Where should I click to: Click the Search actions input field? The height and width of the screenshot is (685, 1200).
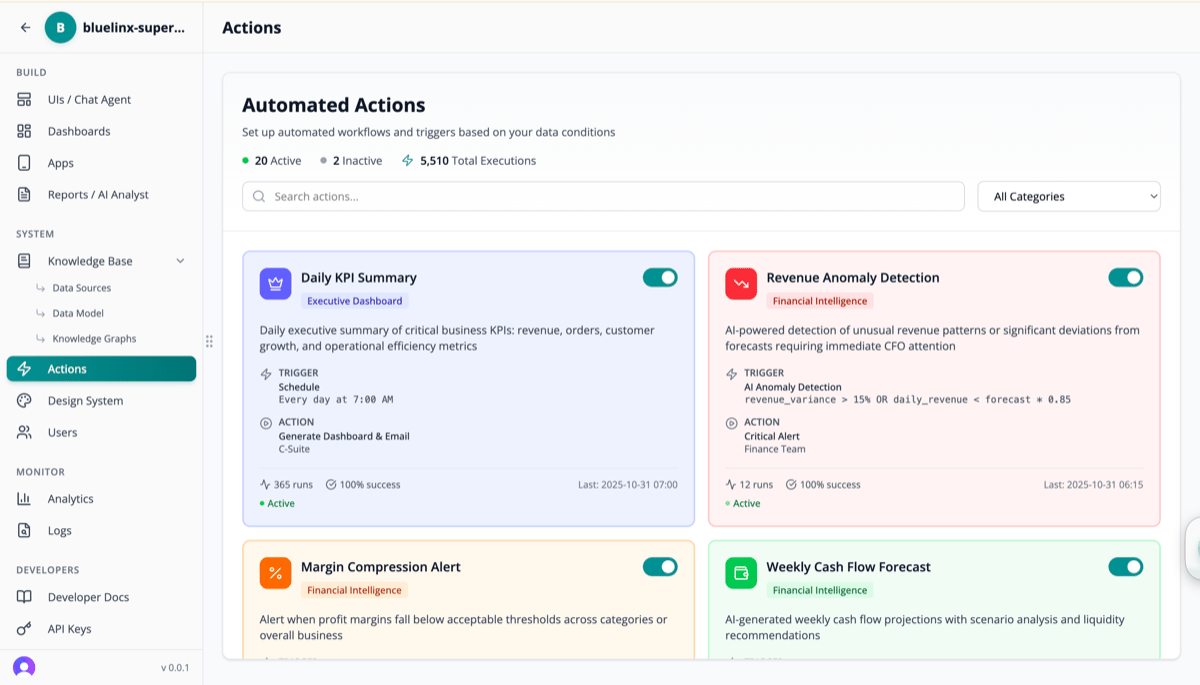603,196
